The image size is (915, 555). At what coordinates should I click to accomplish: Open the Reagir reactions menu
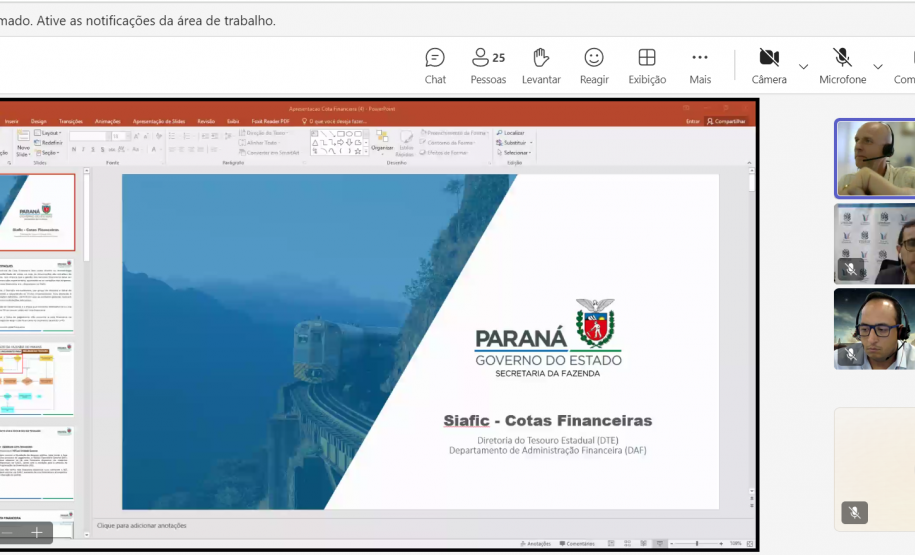(594, 66)
